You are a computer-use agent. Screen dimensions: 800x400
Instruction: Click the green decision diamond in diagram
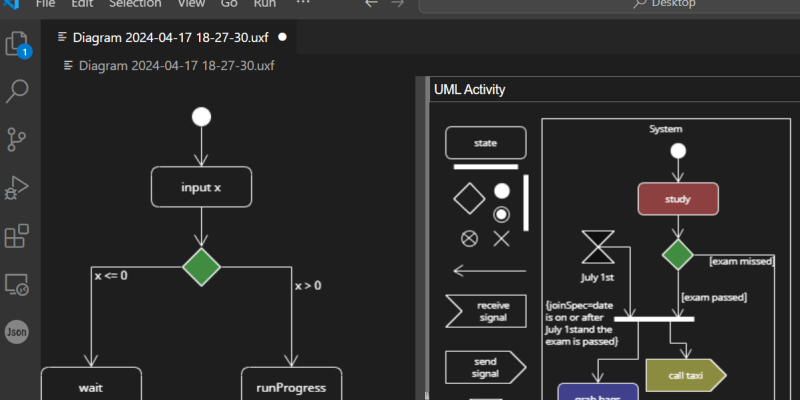(x=202, y=266)
